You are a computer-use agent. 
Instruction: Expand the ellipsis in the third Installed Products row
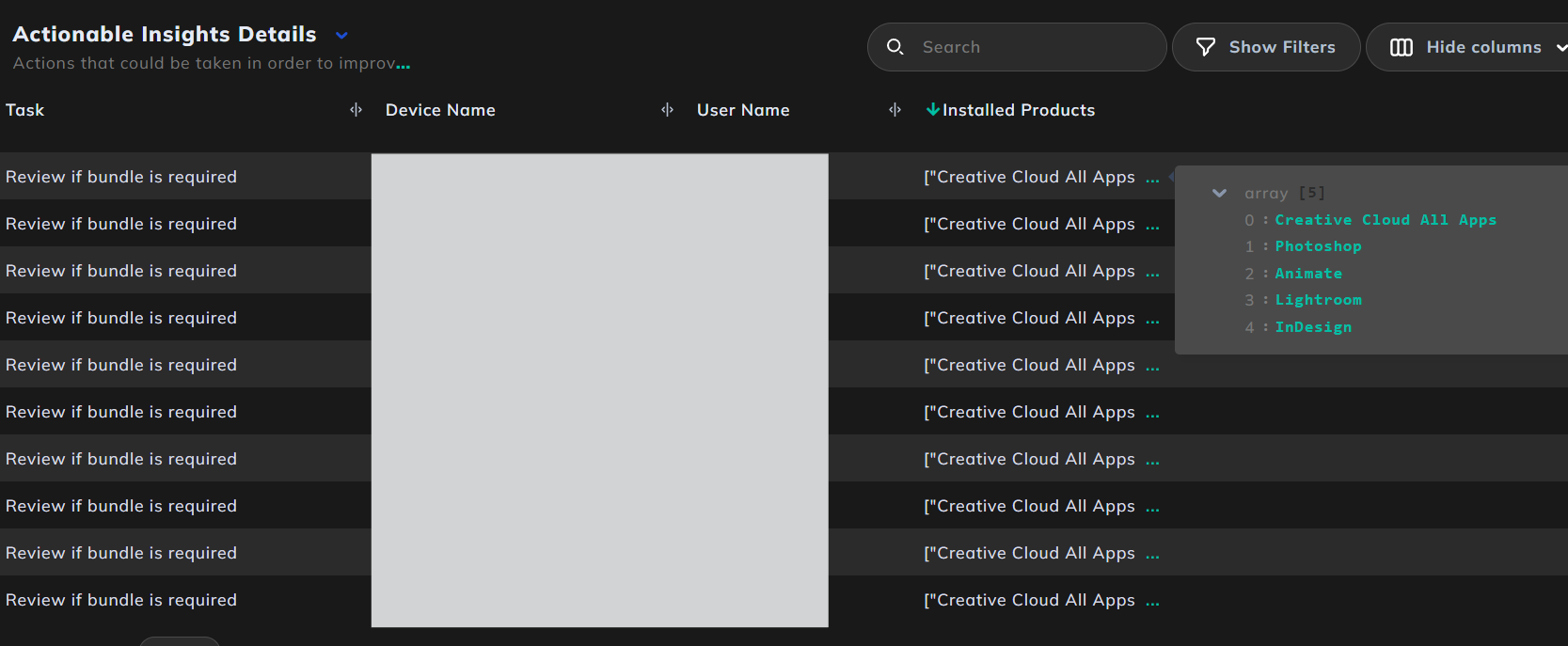(x=1152, y=274)
